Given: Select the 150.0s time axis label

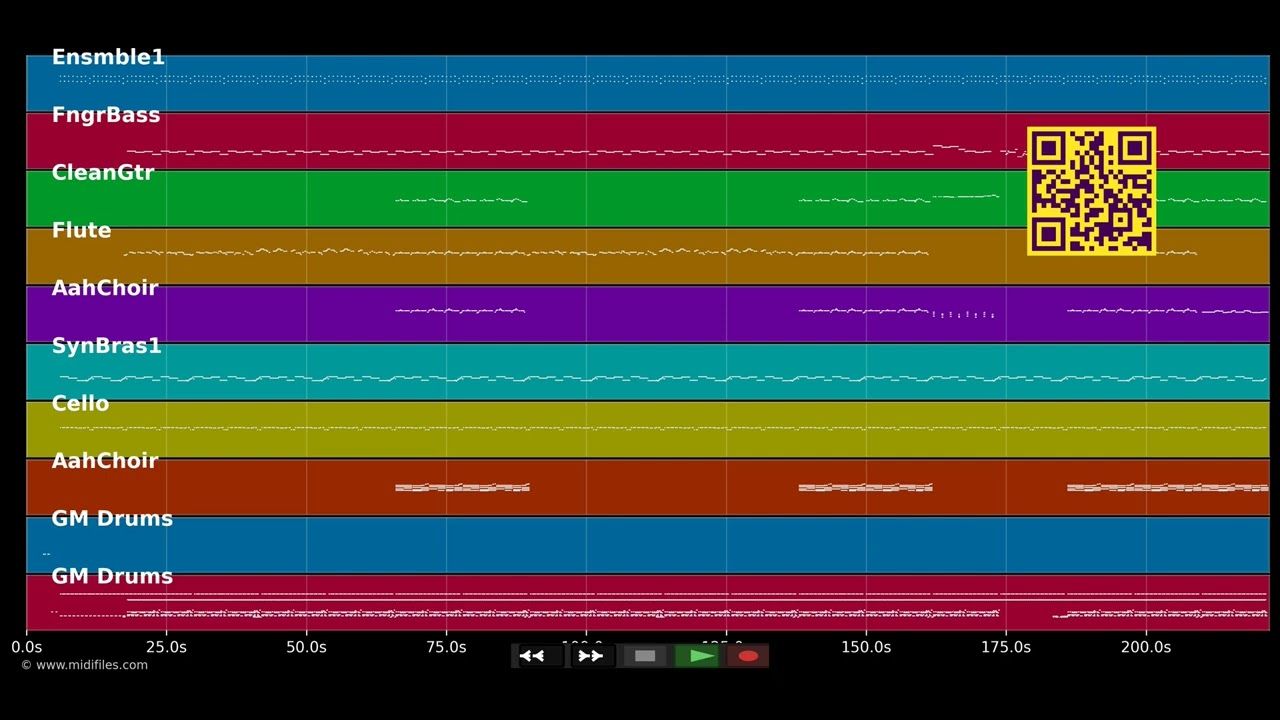Looking at the screenshot, I should click(866, 647).
